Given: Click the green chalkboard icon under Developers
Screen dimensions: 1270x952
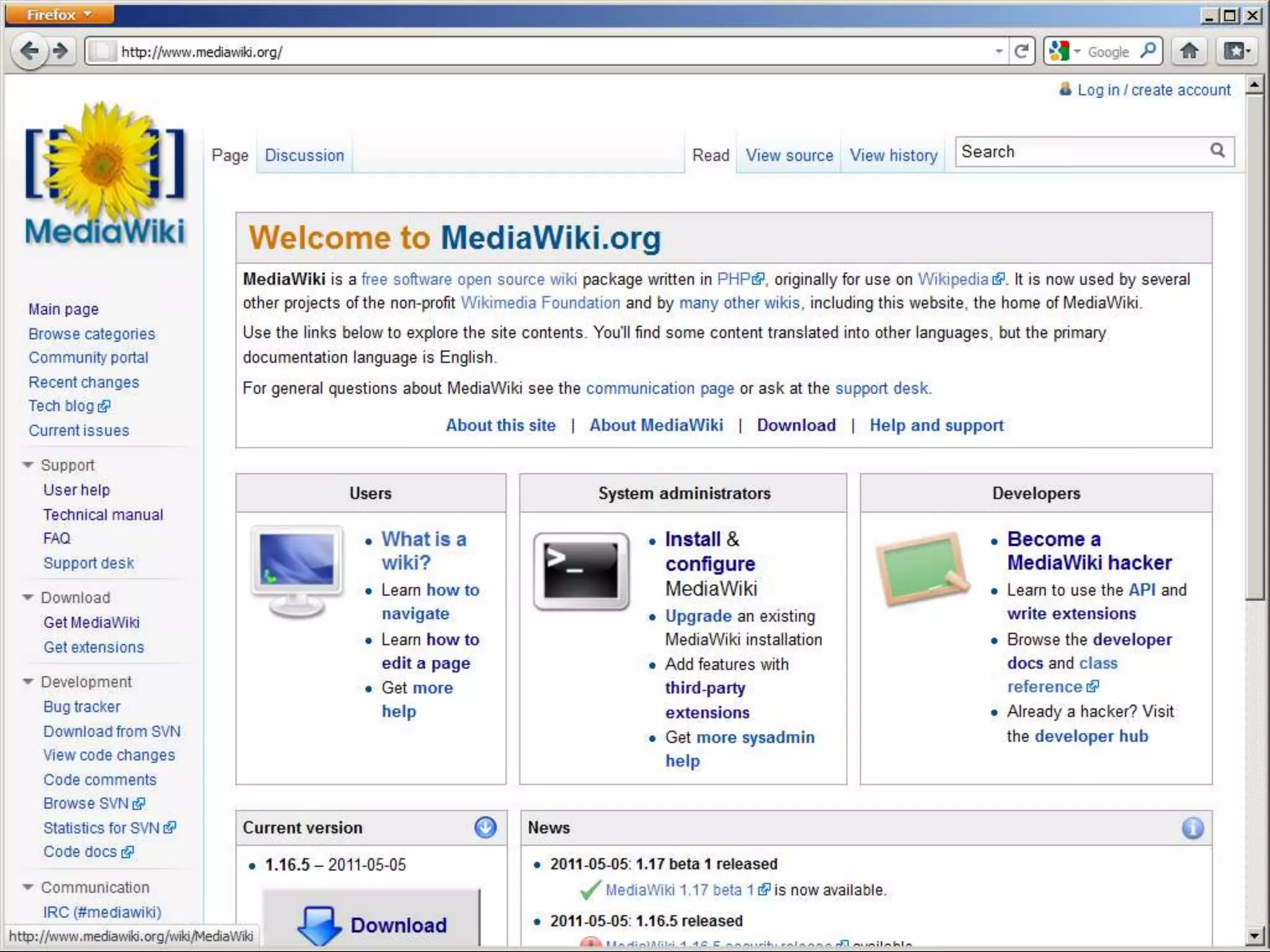Looking at the screenshot, I should [x=923, y=568].
